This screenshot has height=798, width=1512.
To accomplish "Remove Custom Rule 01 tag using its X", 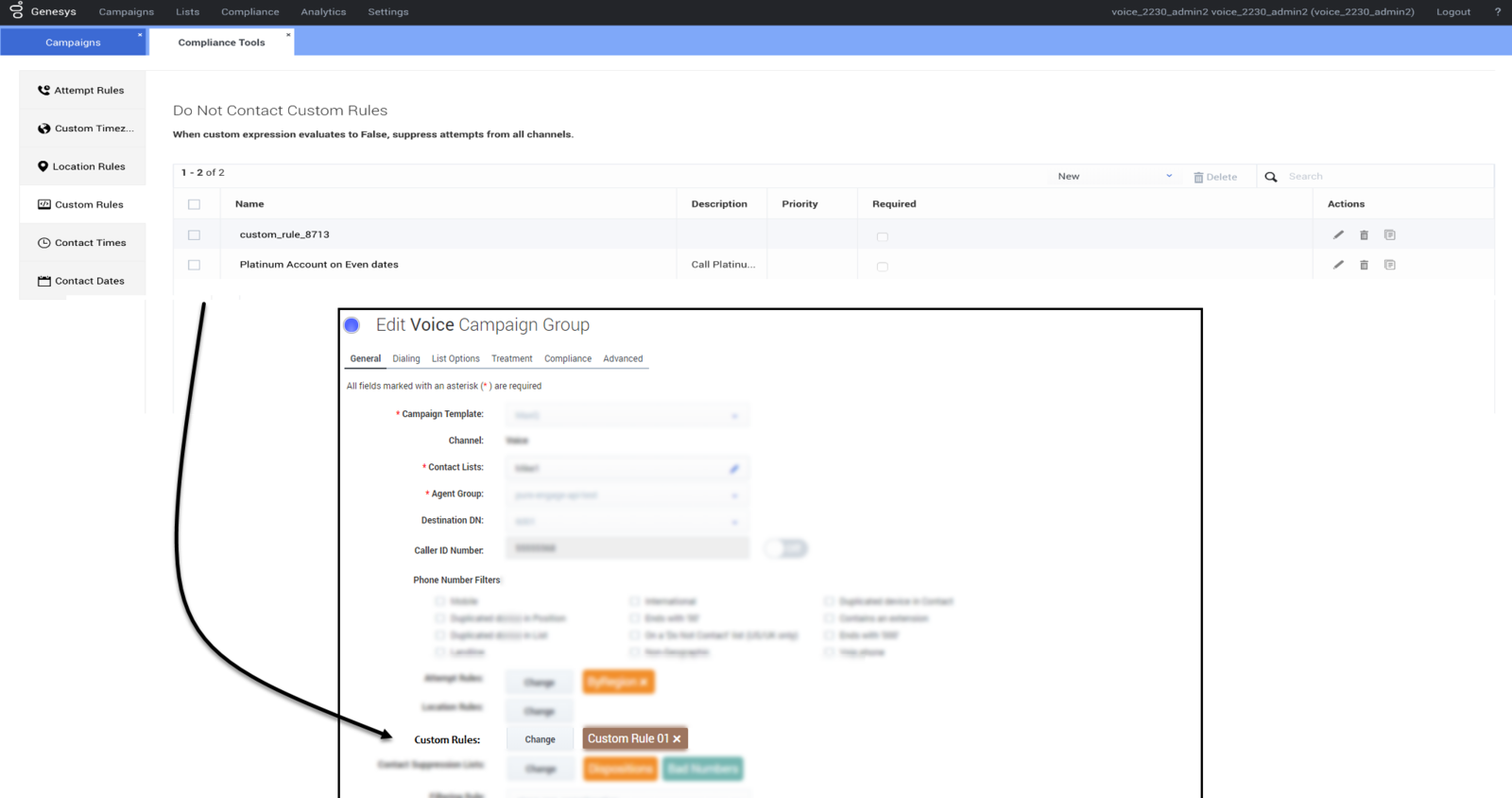I will click(x=677, y=739).
